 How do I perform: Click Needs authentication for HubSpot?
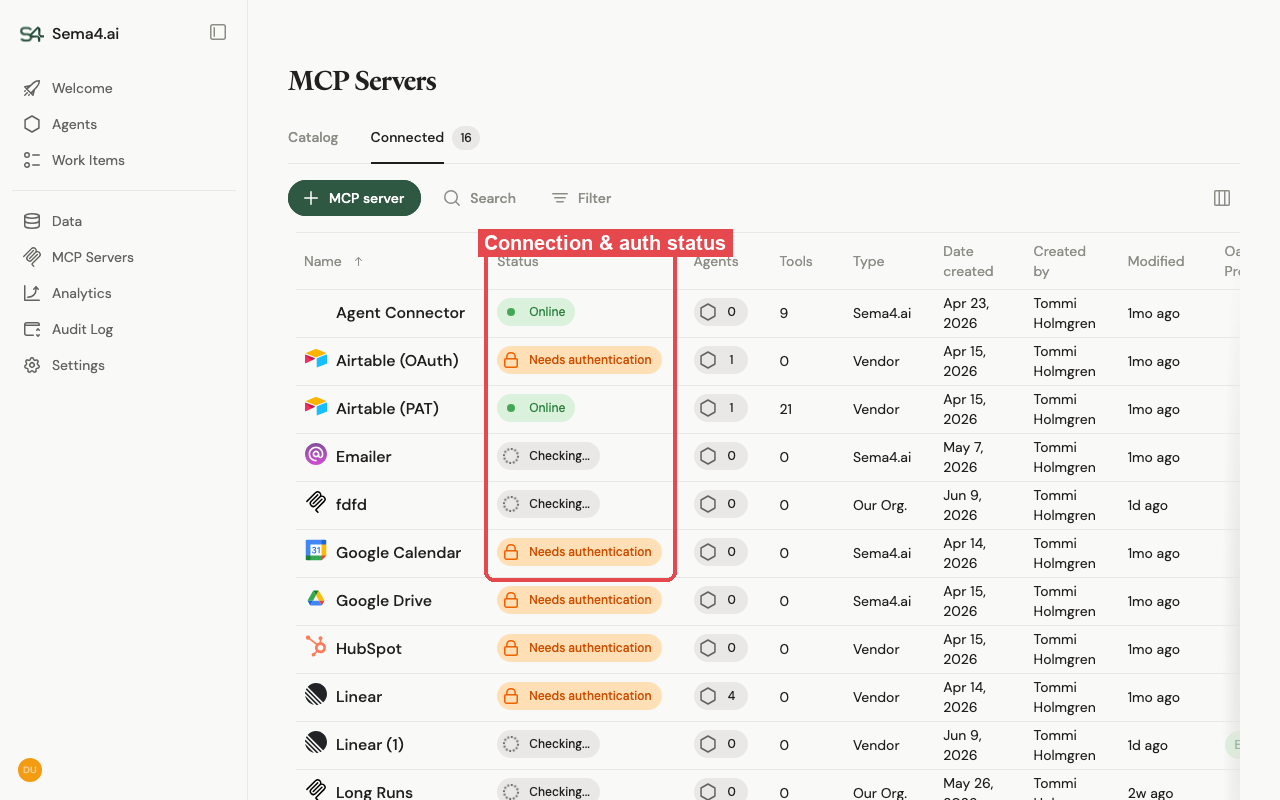(579, 648)
